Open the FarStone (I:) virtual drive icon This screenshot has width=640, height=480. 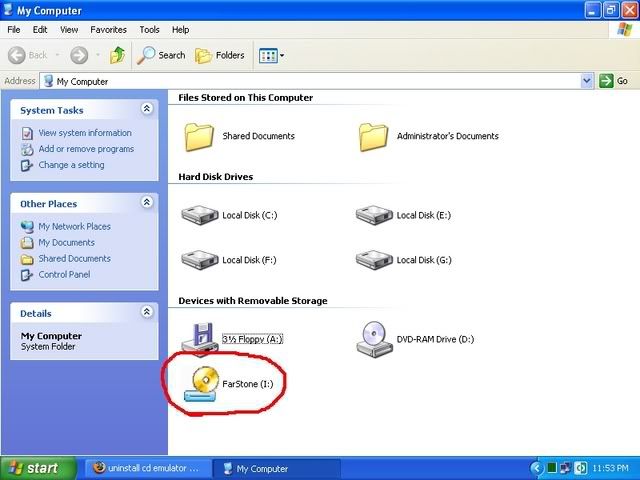(x=201, y=384)
